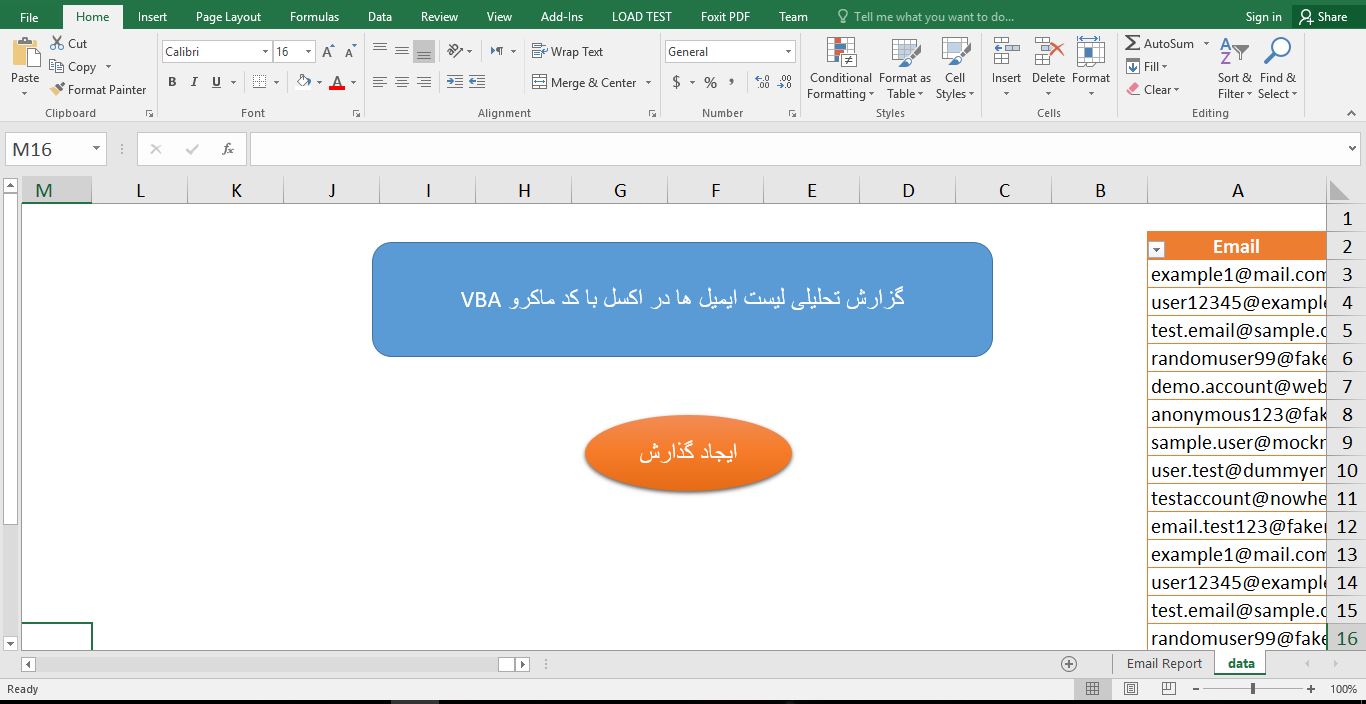
Task: Increase the cell indent
Action: (477, 82)
